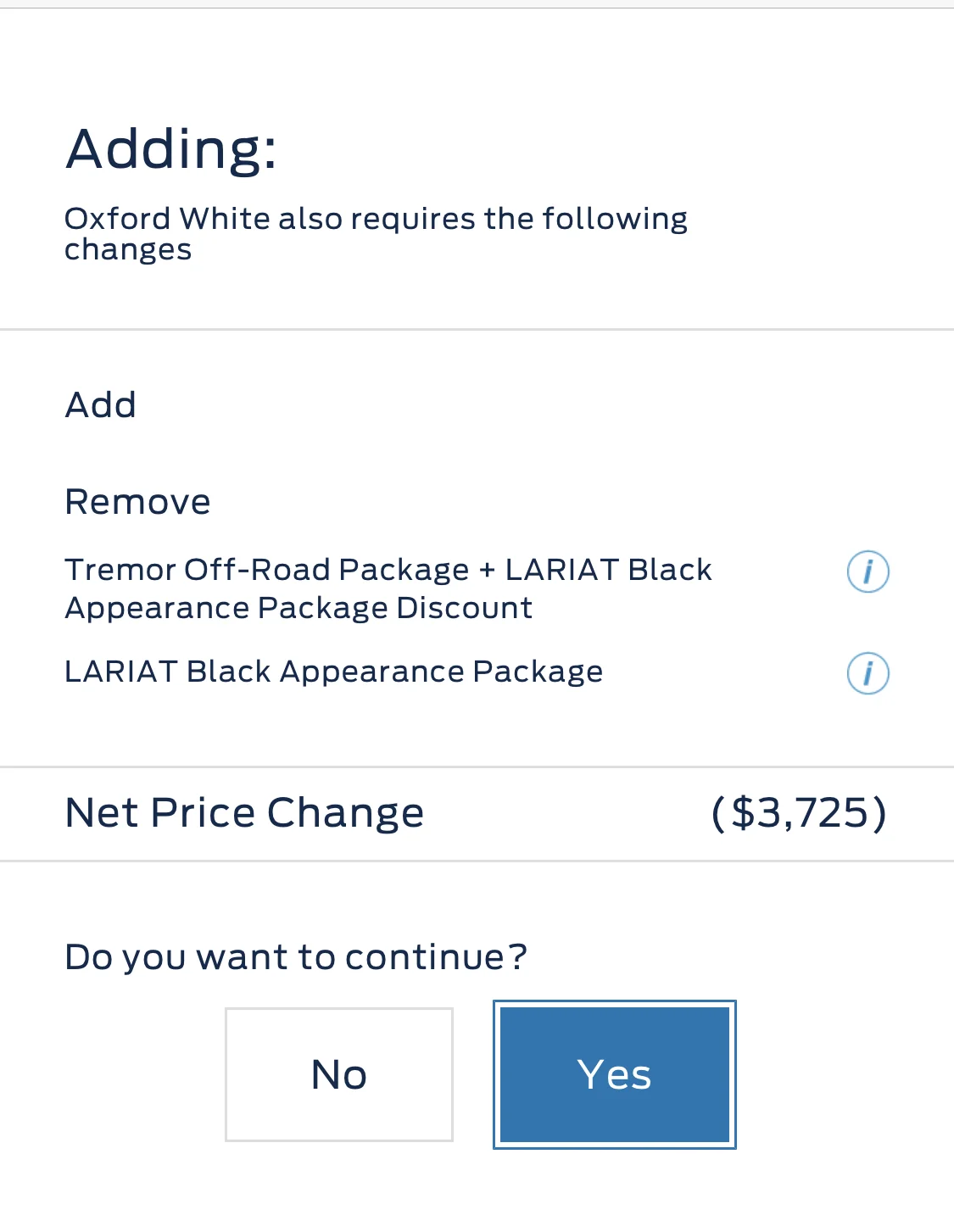Open info icon for LARIAT Black Appearance Package
Image resolution: width=954 pixels, height=1232 pixels.
click(x=868, y=673)
